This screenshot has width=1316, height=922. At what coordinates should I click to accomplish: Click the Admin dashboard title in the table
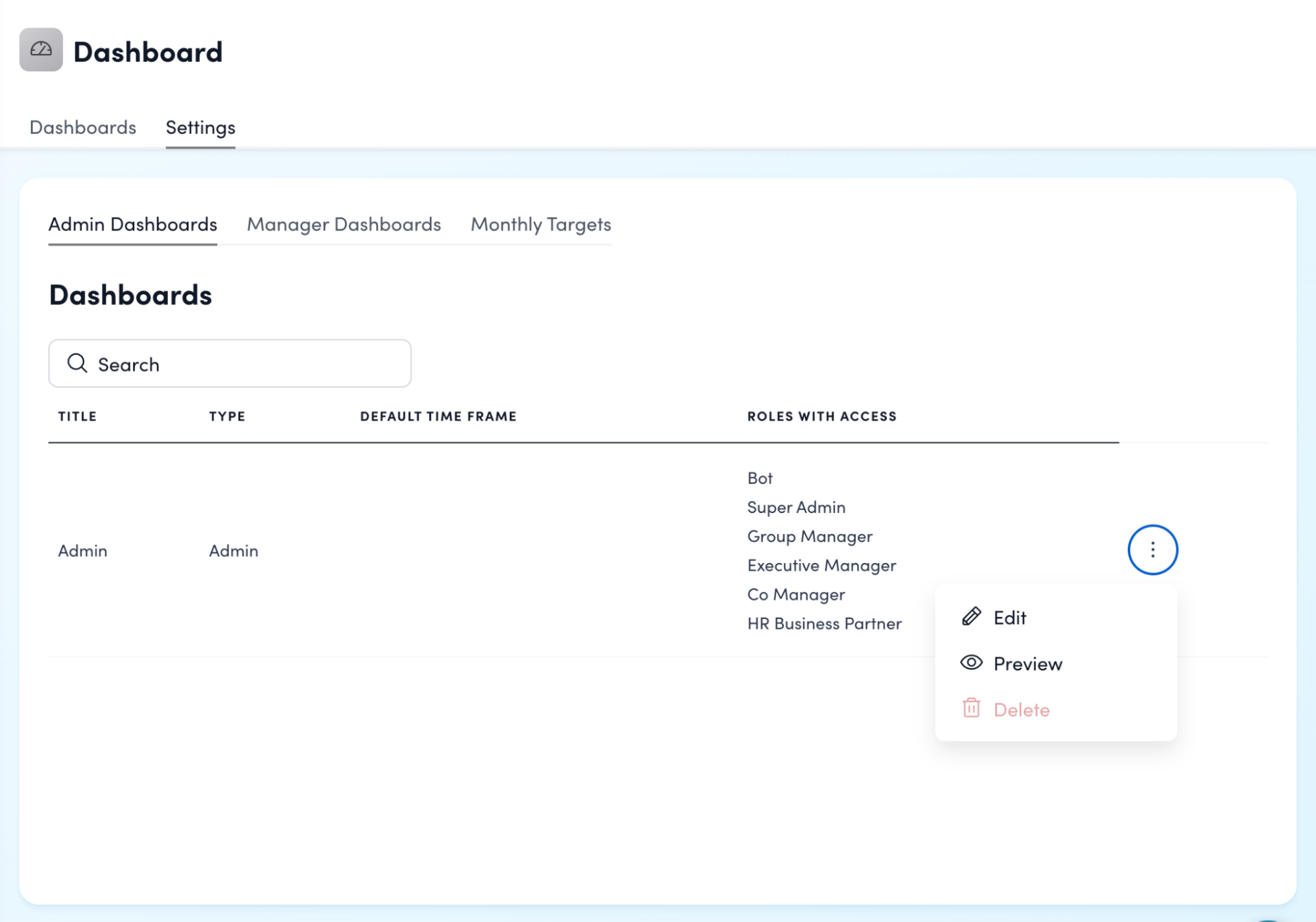82,551
